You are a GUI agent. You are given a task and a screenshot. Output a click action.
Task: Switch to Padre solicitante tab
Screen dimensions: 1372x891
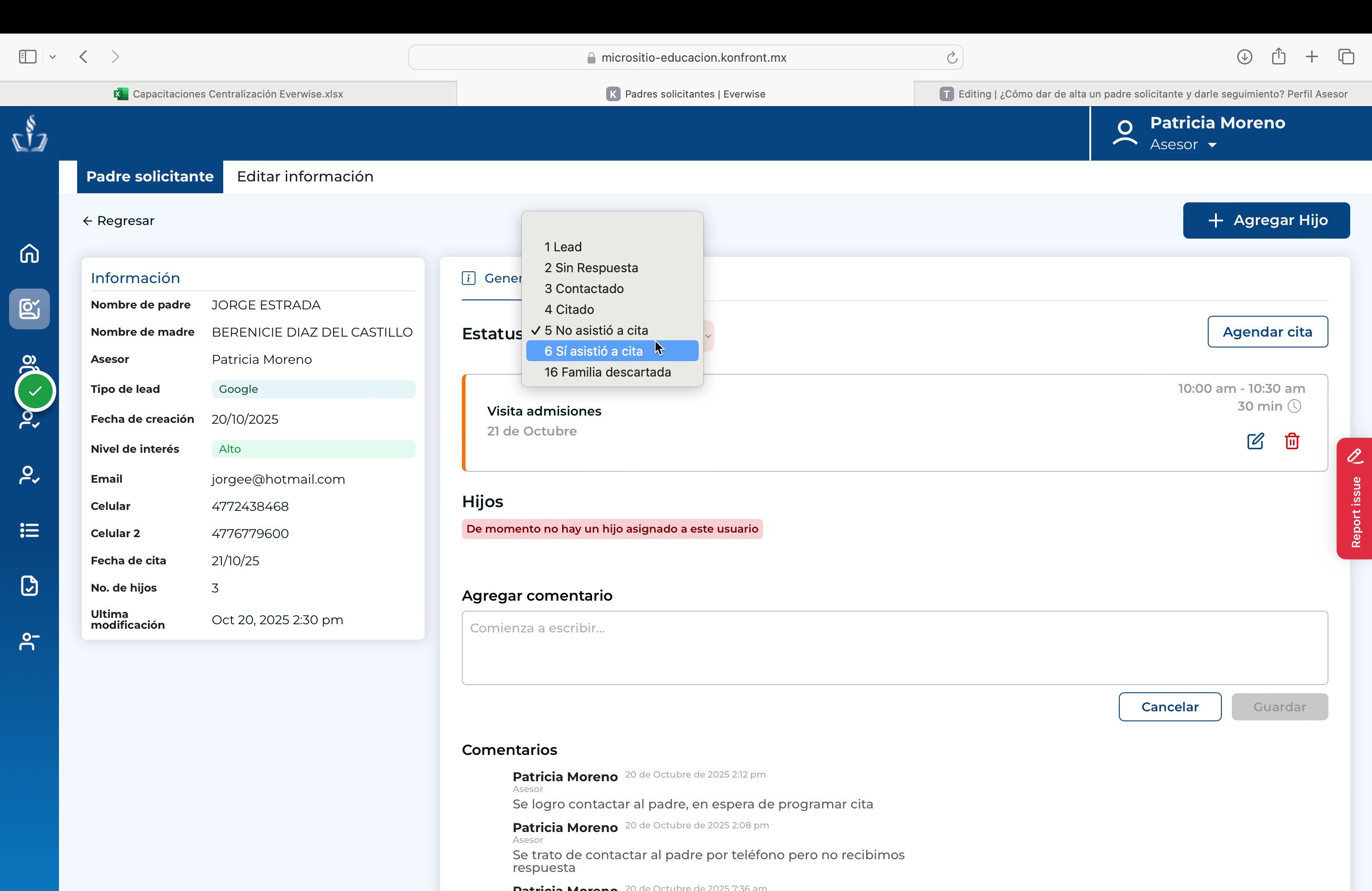tap(150, 176)
